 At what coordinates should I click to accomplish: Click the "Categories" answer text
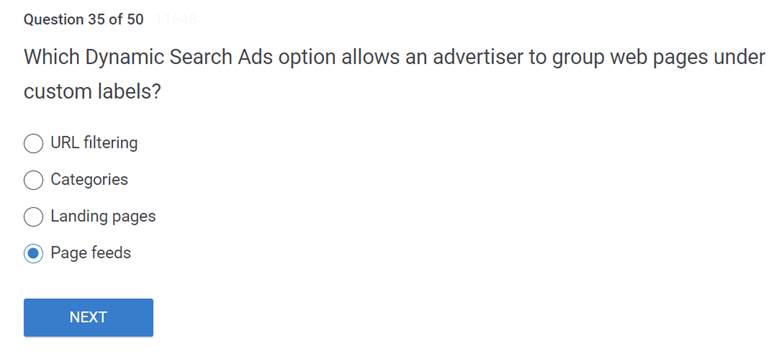[89, 179]
